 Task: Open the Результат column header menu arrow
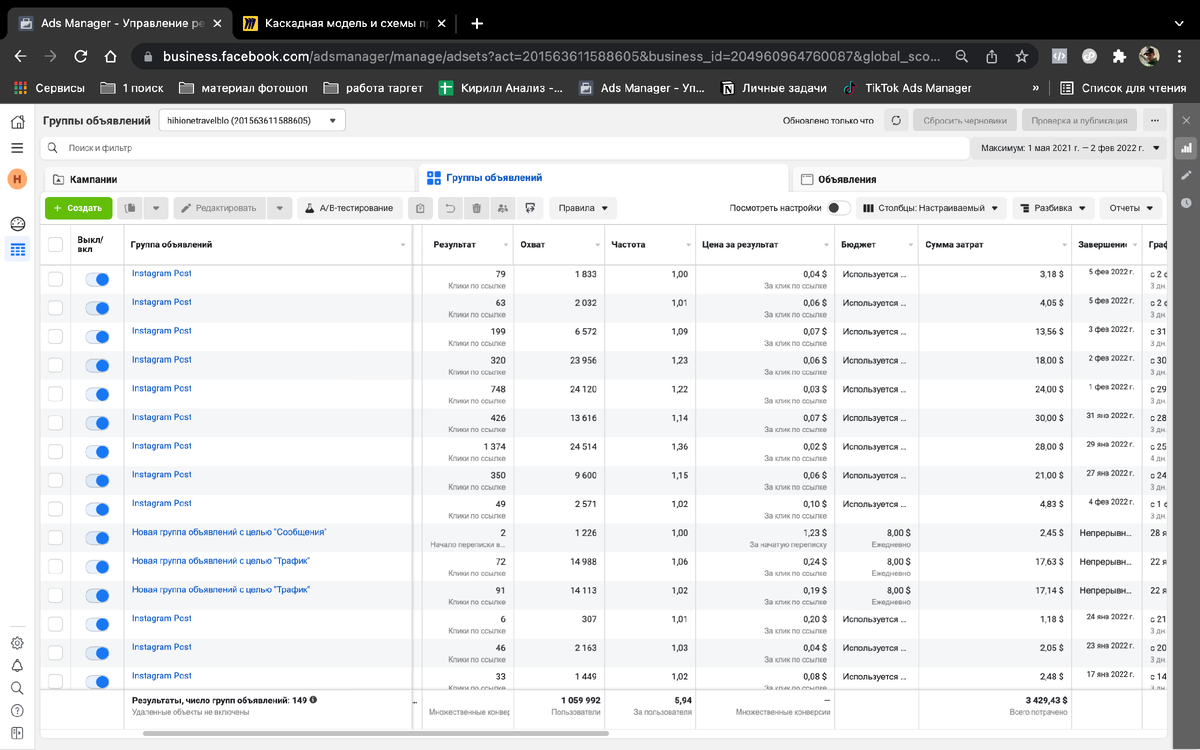tap(504, 245)
